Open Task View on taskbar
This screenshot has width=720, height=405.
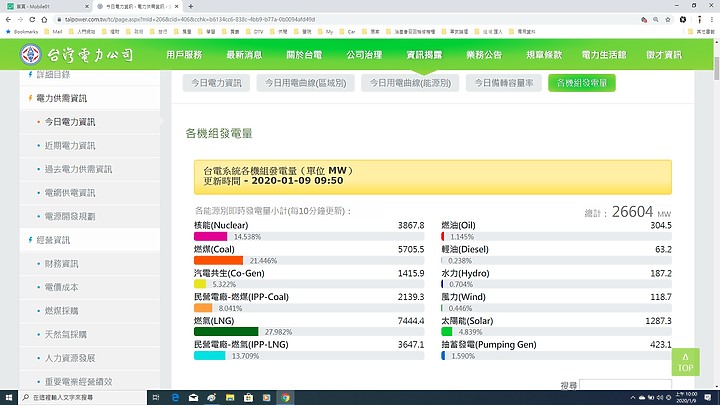(156, 397)
